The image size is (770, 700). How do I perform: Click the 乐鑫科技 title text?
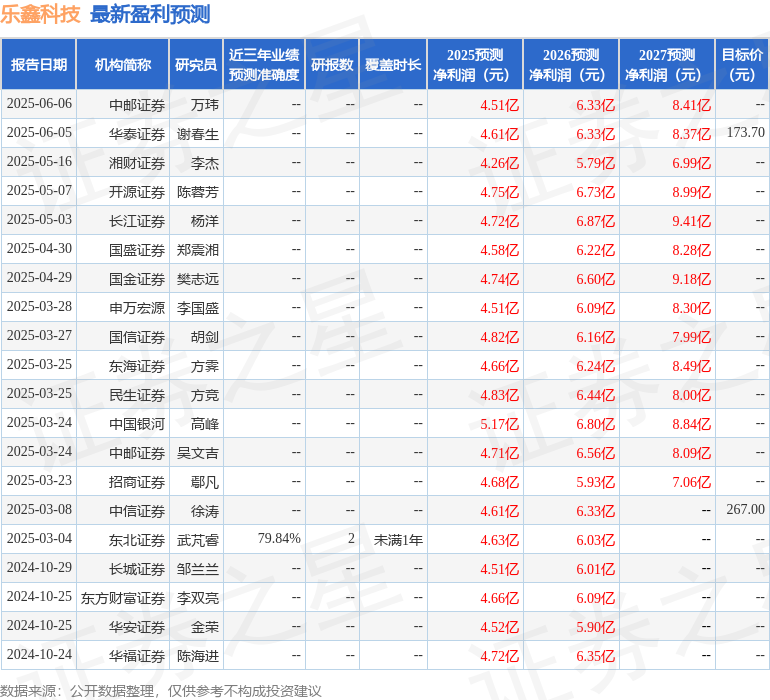[x=40, y=14]
